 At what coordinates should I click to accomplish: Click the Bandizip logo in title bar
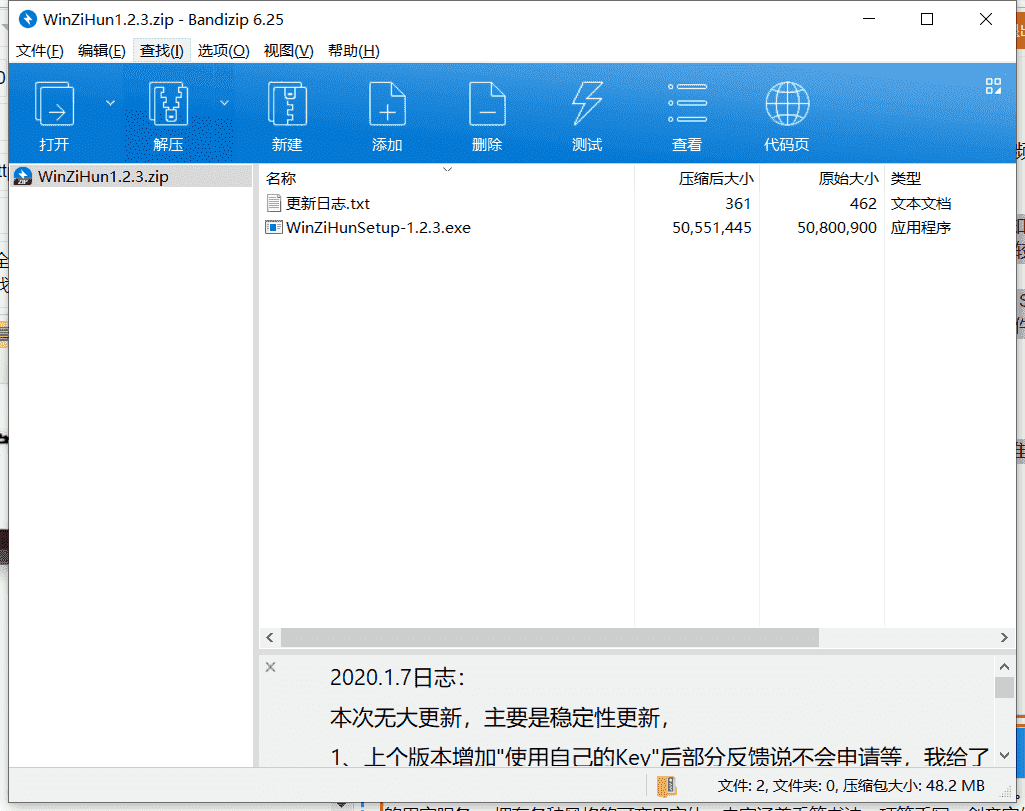pos(27,19)
